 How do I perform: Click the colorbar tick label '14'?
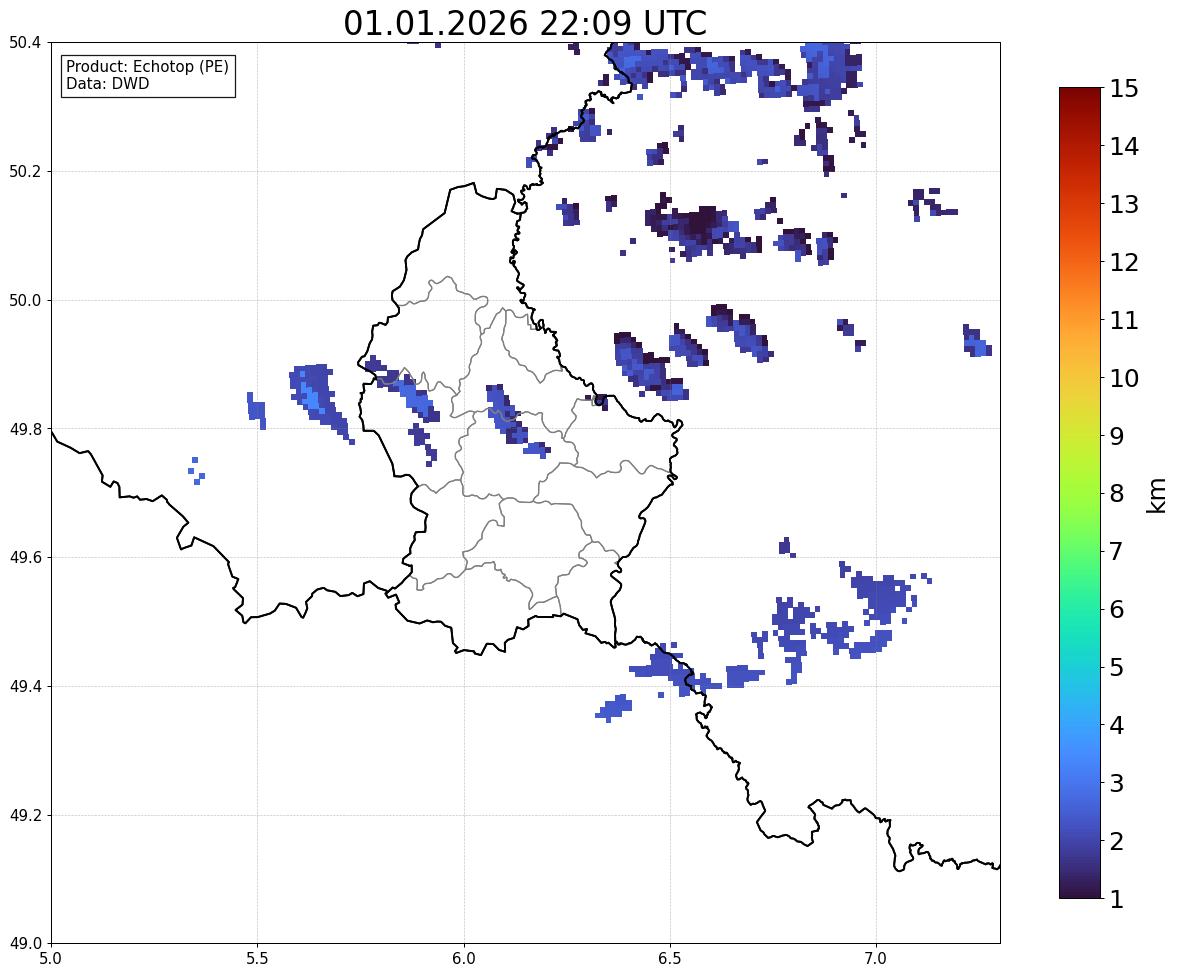(x=1124, y=147)
